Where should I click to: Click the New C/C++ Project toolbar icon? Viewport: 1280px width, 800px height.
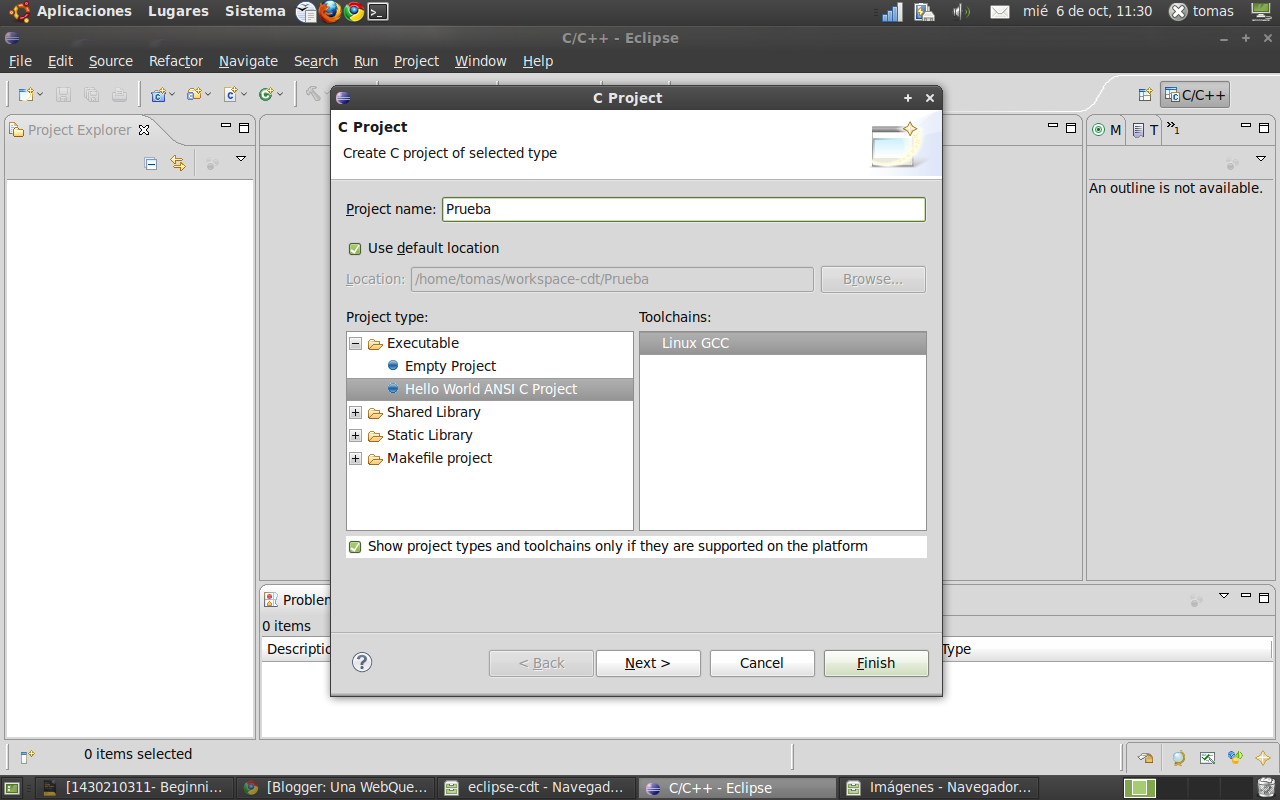point(158,95)
